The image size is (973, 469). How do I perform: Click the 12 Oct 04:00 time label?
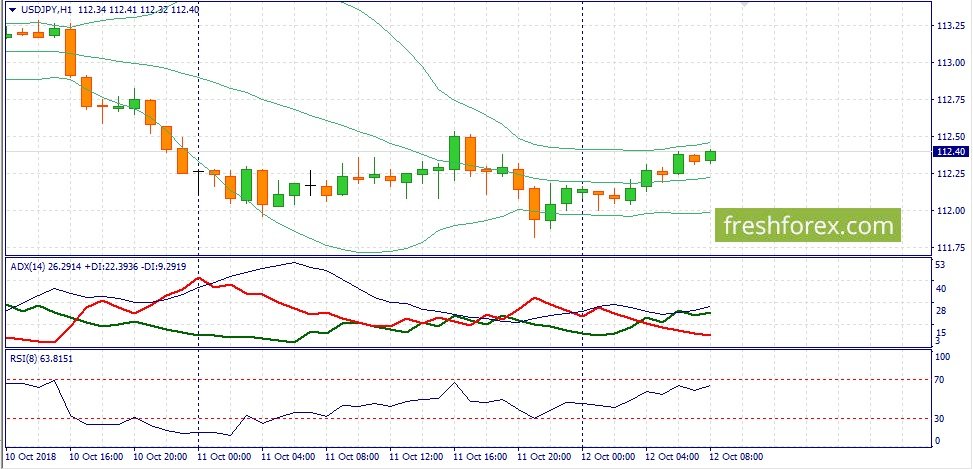670,456
